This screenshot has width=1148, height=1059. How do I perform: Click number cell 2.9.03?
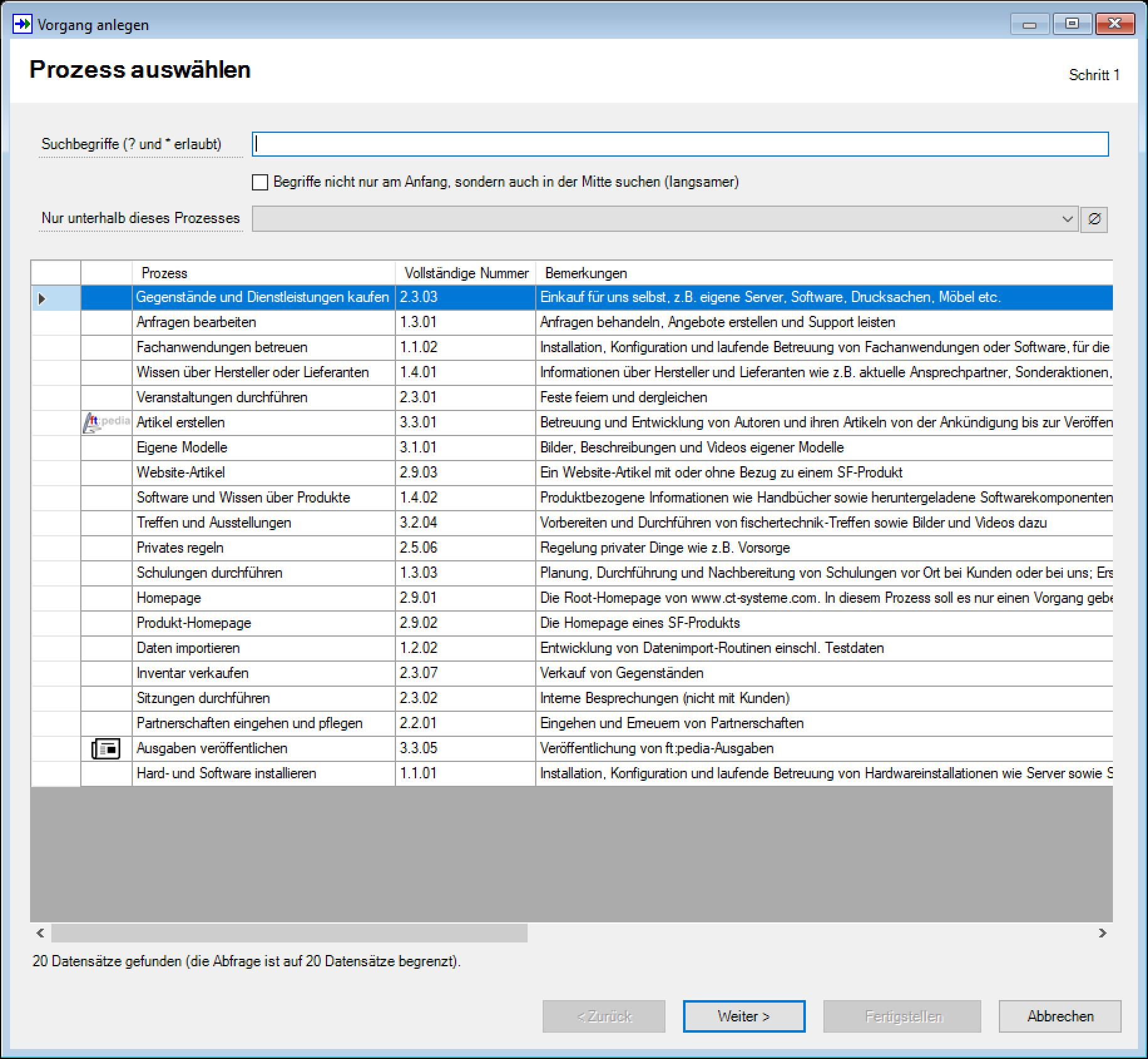coord(466,473)
